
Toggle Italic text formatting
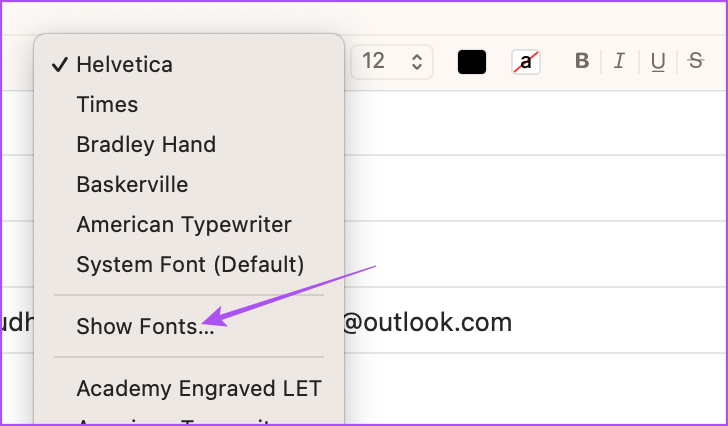(x=619, y=61)
